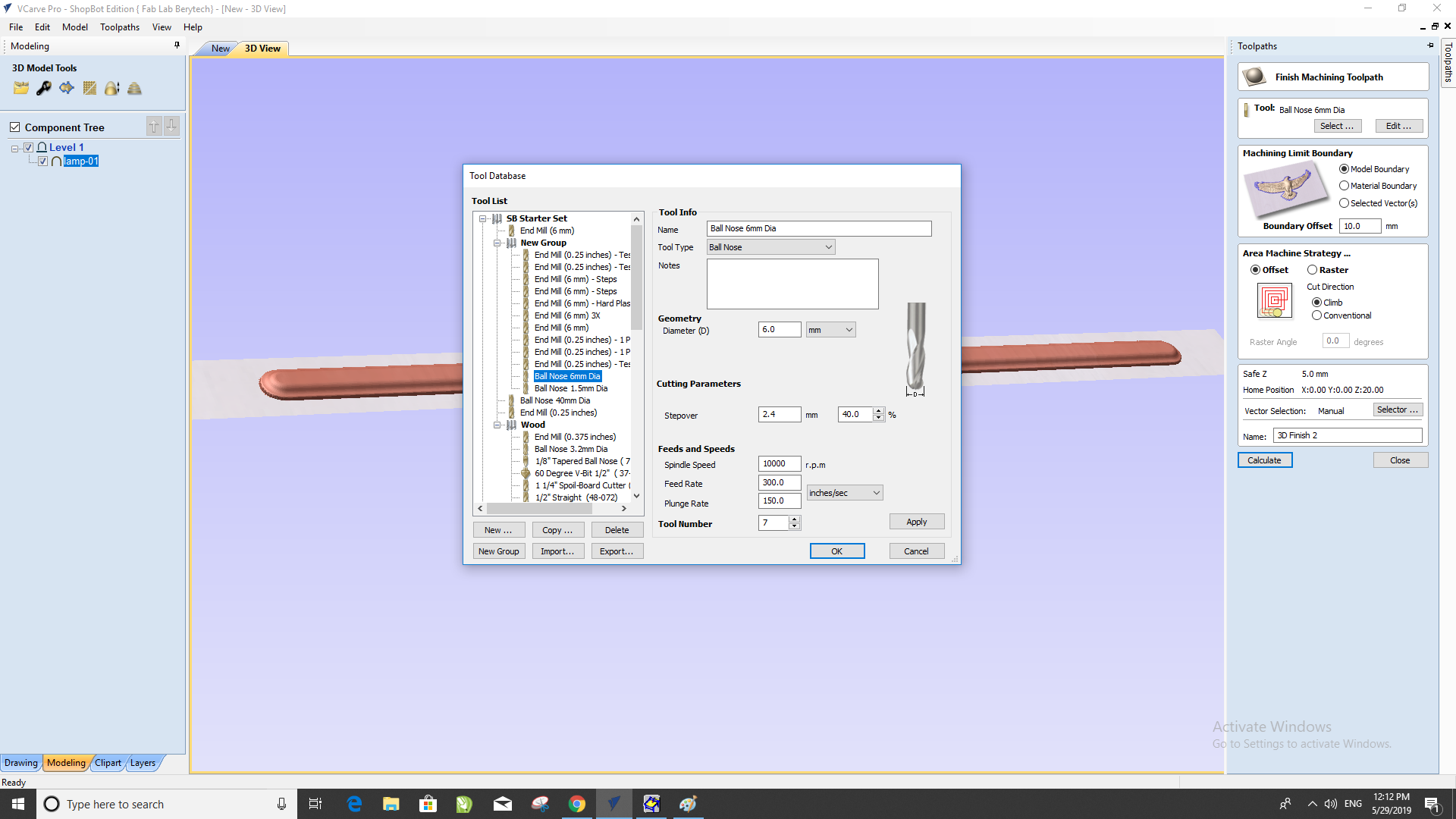Open Microsoft Edge from the taskbar

coord(354,804)
